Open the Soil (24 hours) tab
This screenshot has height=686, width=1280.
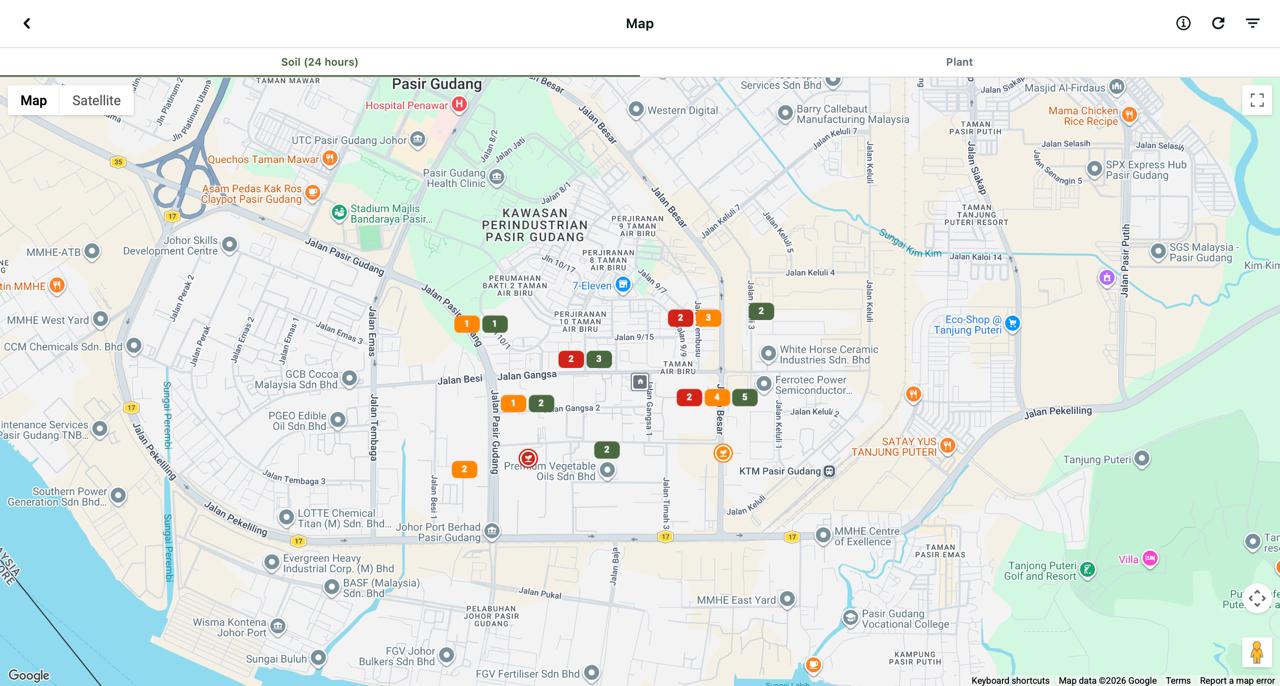pyautogui.click(x=320, y=62)
